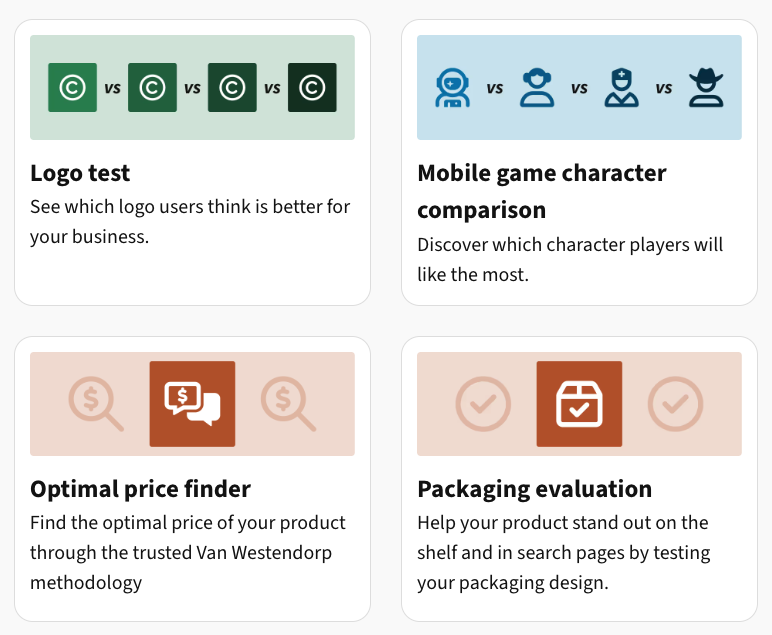Click the Packaging evaluation description text

tap(564, 553)
